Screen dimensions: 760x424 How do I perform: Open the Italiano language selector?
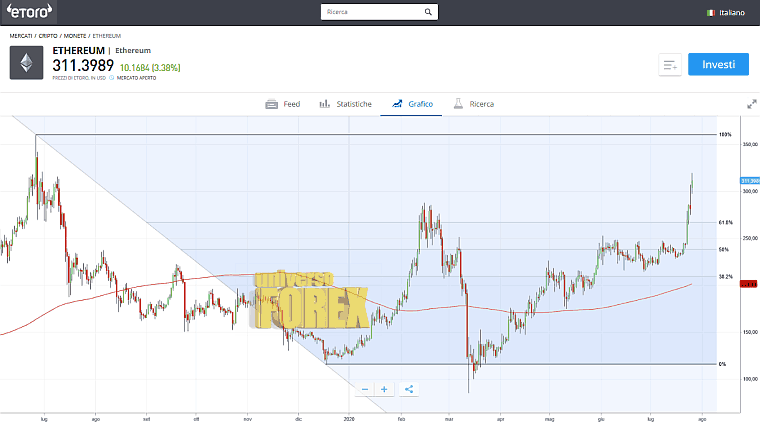pyautogui.click(x=725, y=13)
